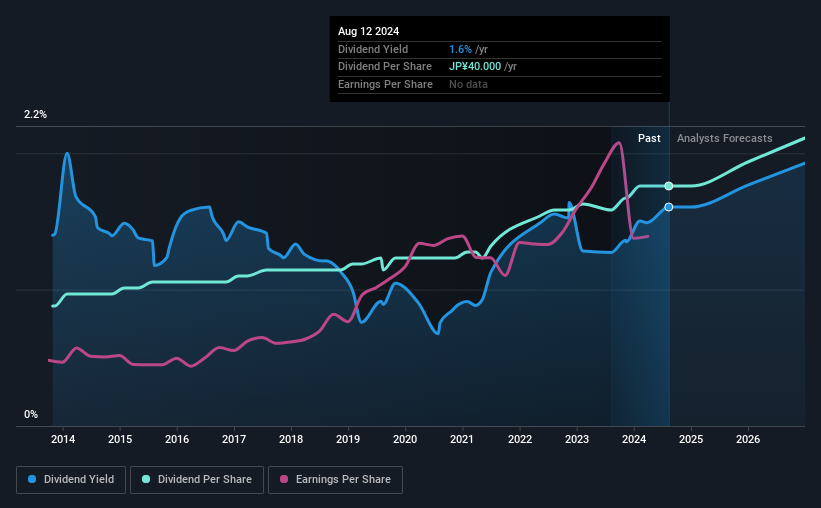Screen dimensions: 821x508
Task: Select the teal Dividend Per Share data point marker
Action: pos(669,186)
